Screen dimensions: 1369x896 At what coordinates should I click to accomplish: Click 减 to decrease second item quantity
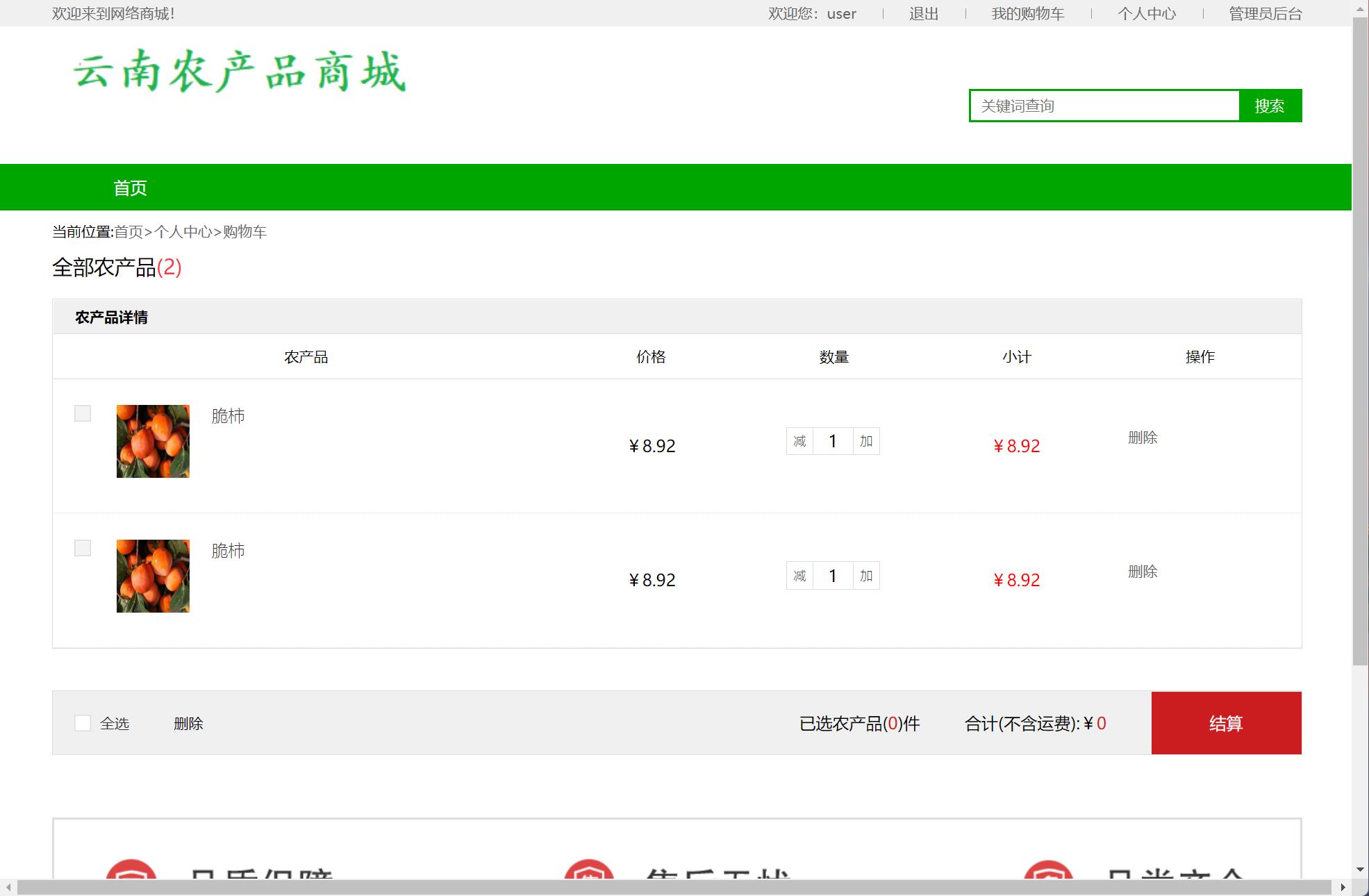[x=799, y=576]
